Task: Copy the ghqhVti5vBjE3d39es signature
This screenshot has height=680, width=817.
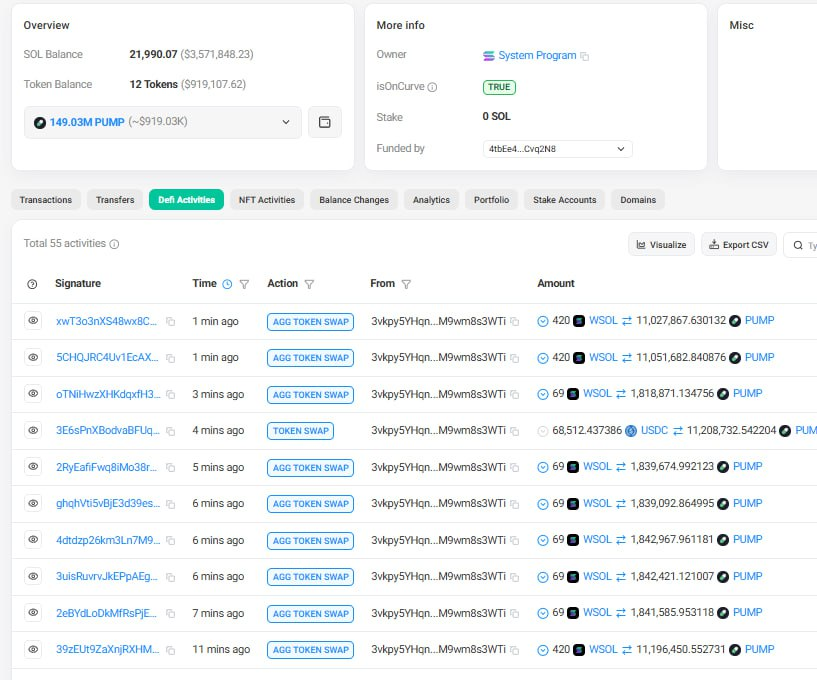Action: tap(170, 504)
